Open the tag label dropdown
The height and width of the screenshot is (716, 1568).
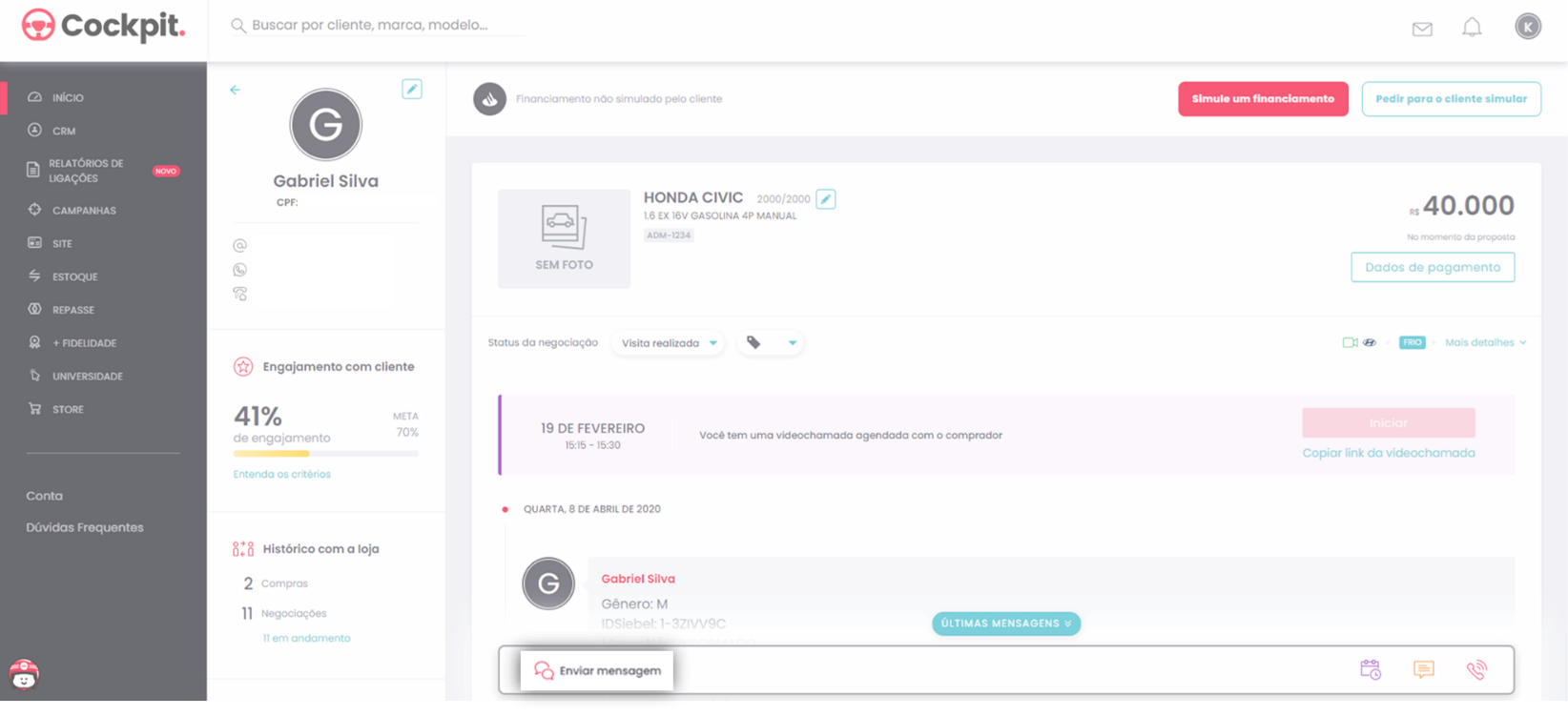pos(771,343)
